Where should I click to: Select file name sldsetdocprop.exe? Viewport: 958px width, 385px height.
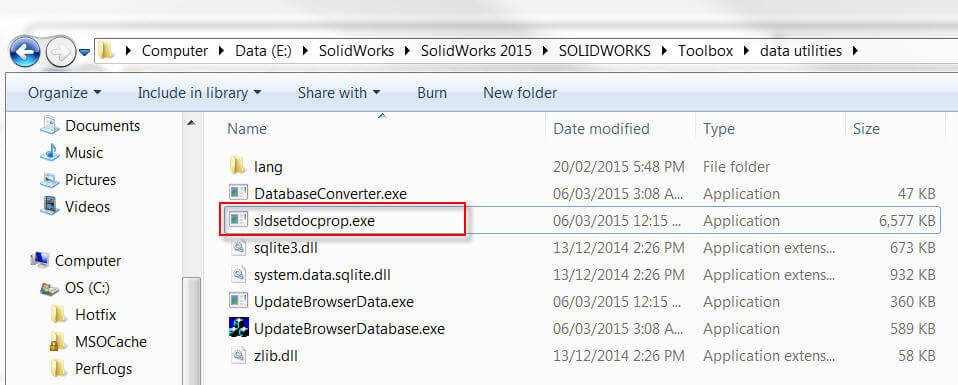[314, 221]
